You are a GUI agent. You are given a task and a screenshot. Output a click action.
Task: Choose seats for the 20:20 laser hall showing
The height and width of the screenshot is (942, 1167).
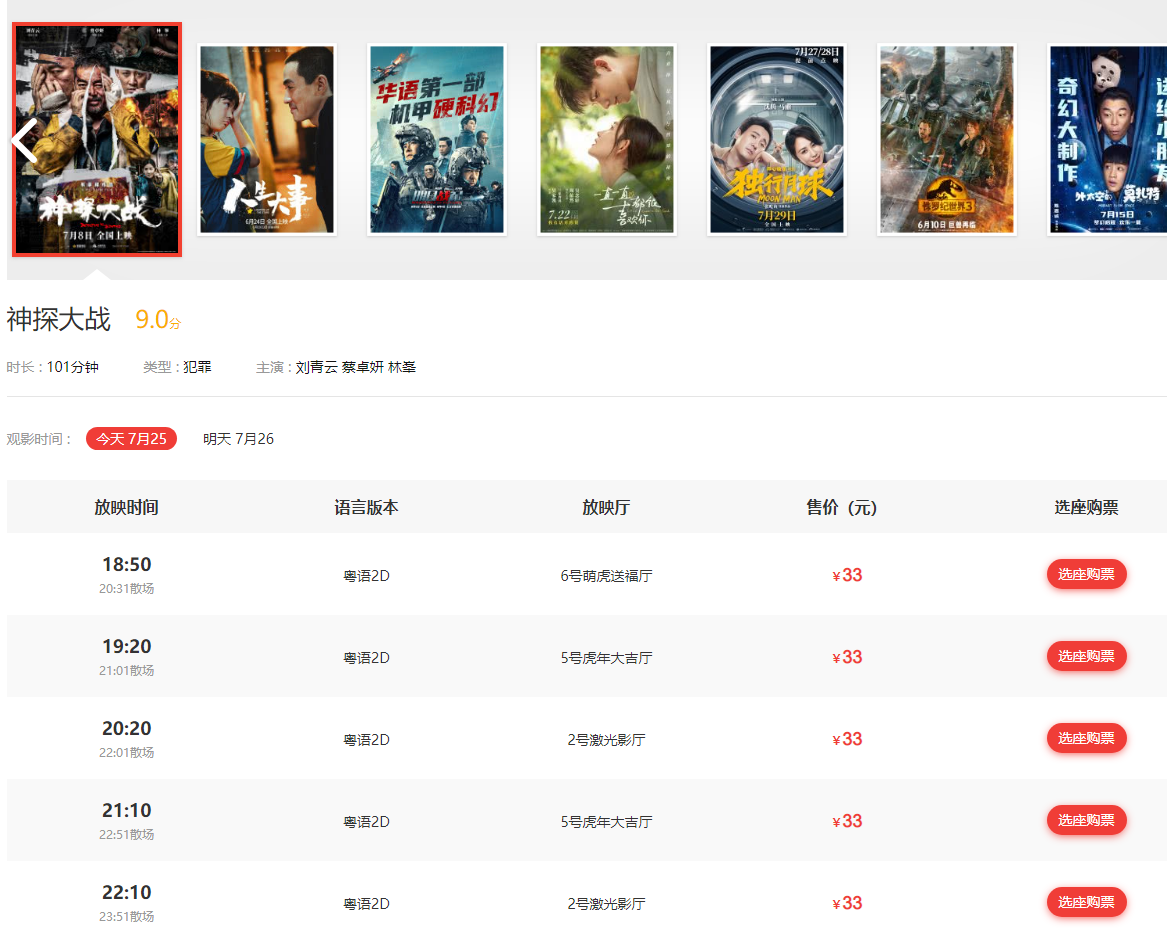click(1086, 738)
